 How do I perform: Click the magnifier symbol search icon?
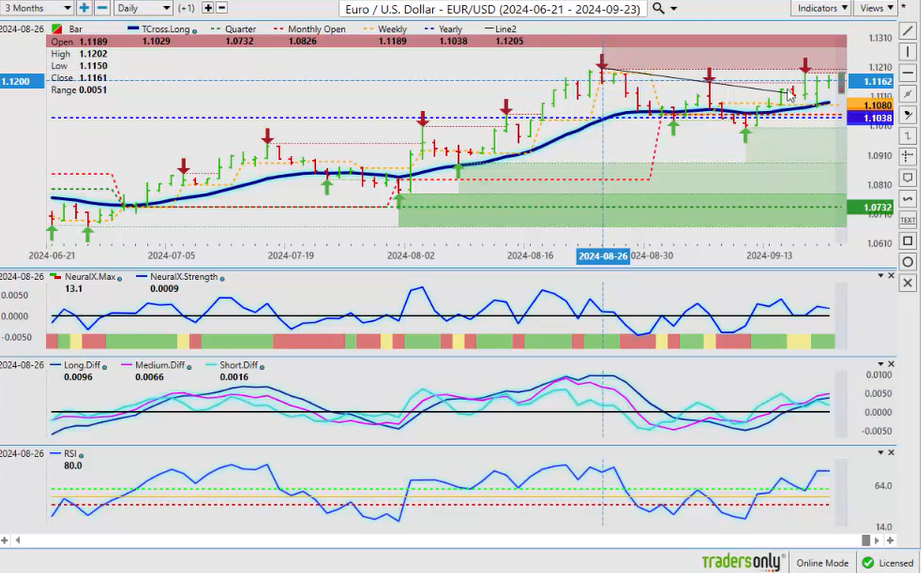(658, 8)
